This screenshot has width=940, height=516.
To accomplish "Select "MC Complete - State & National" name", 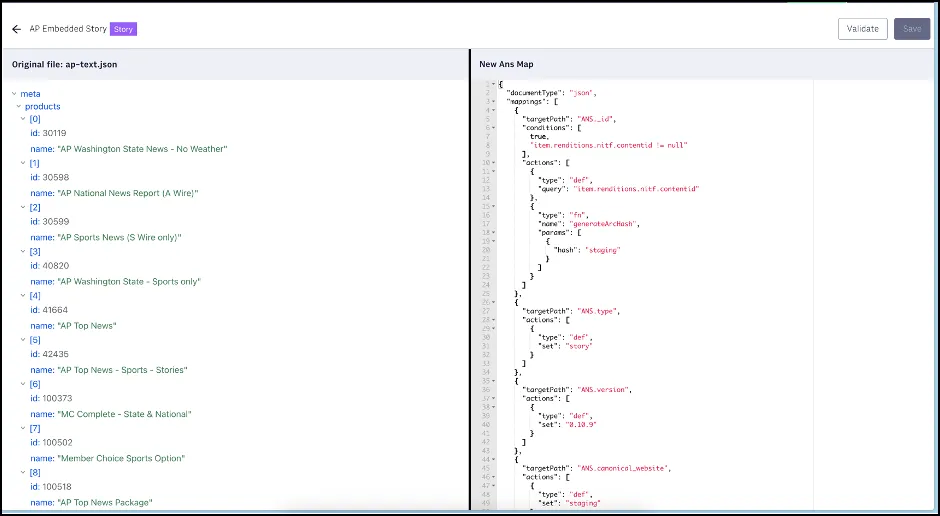I will [x=124, y=414].
